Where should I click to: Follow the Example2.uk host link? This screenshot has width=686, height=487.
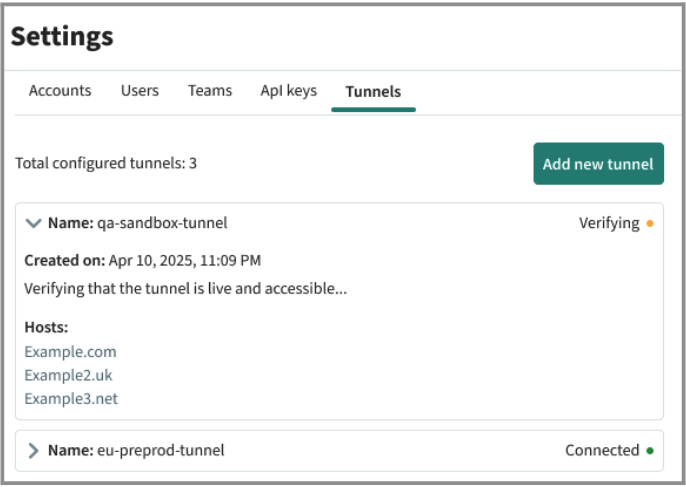(70, 375)
